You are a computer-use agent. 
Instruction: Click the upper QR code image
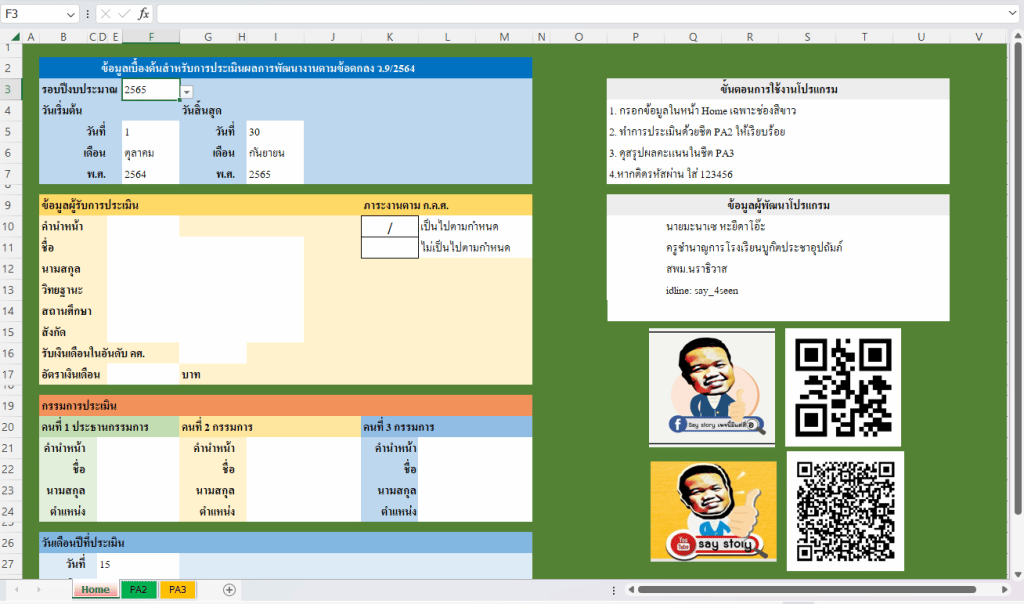(x=843, y=387)
